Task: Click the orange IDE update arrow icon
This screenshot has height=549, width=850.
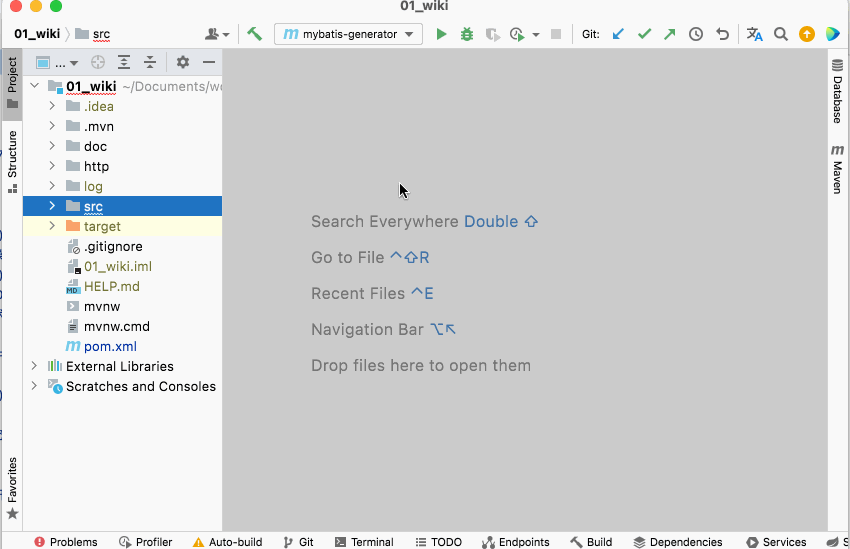Action: click(807, 34)
